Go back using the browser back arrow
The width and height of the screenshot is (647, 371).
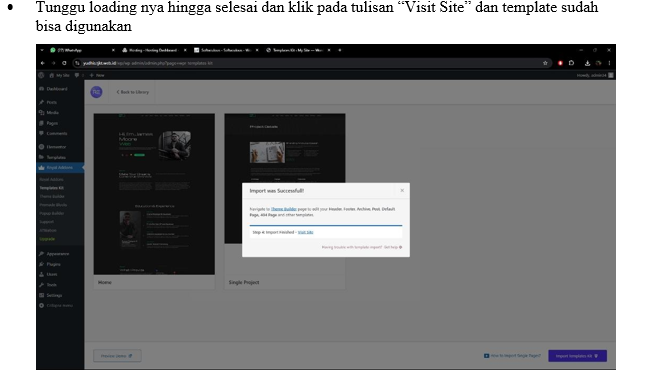[x=43, y=63]
